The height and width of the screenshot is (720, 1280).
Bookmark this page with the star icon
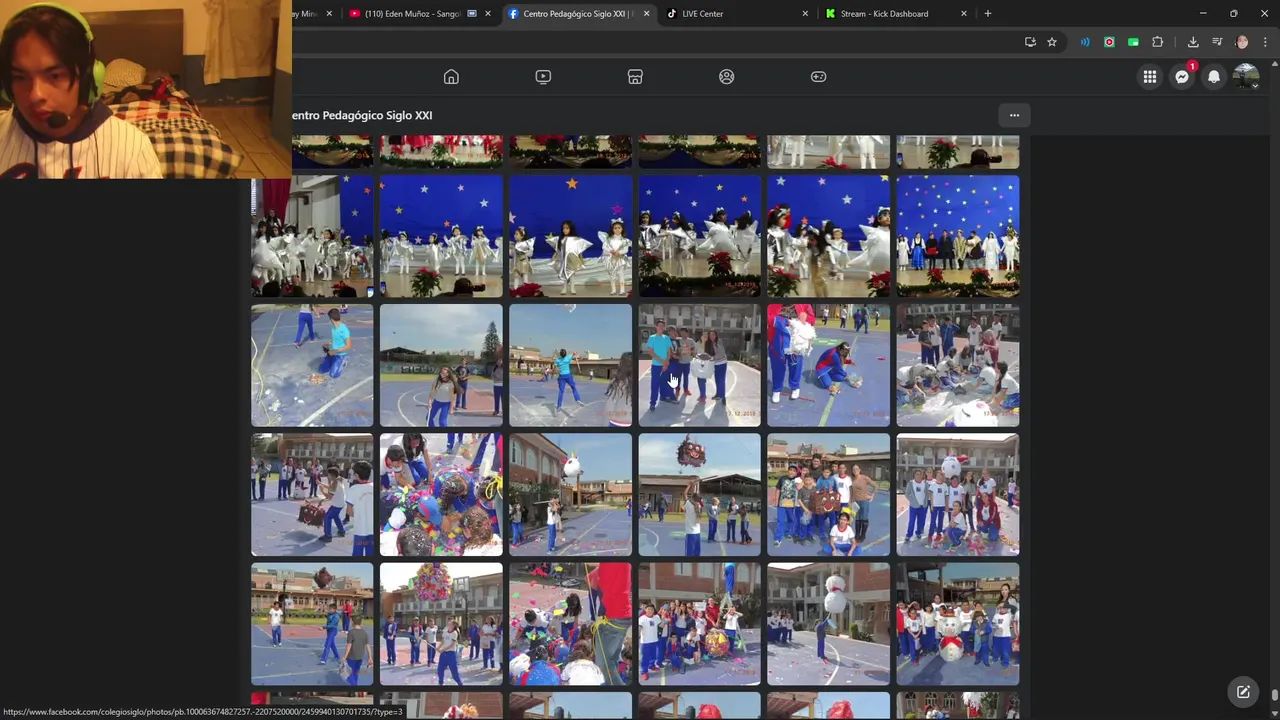pos(1052,42)
